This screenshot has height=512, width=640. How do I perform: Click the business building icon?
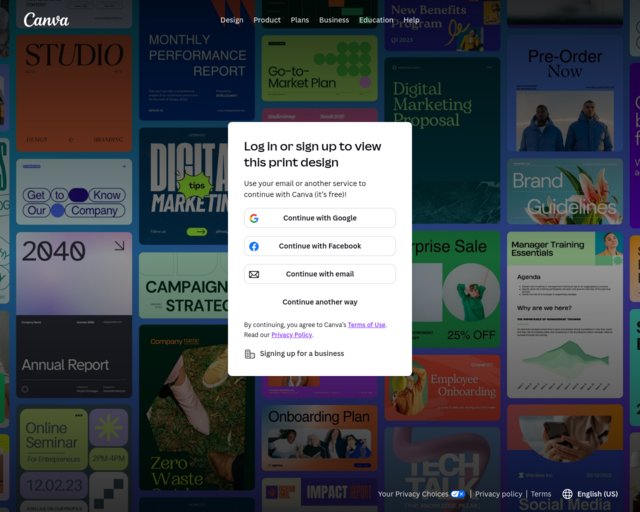tap(249, 354)
